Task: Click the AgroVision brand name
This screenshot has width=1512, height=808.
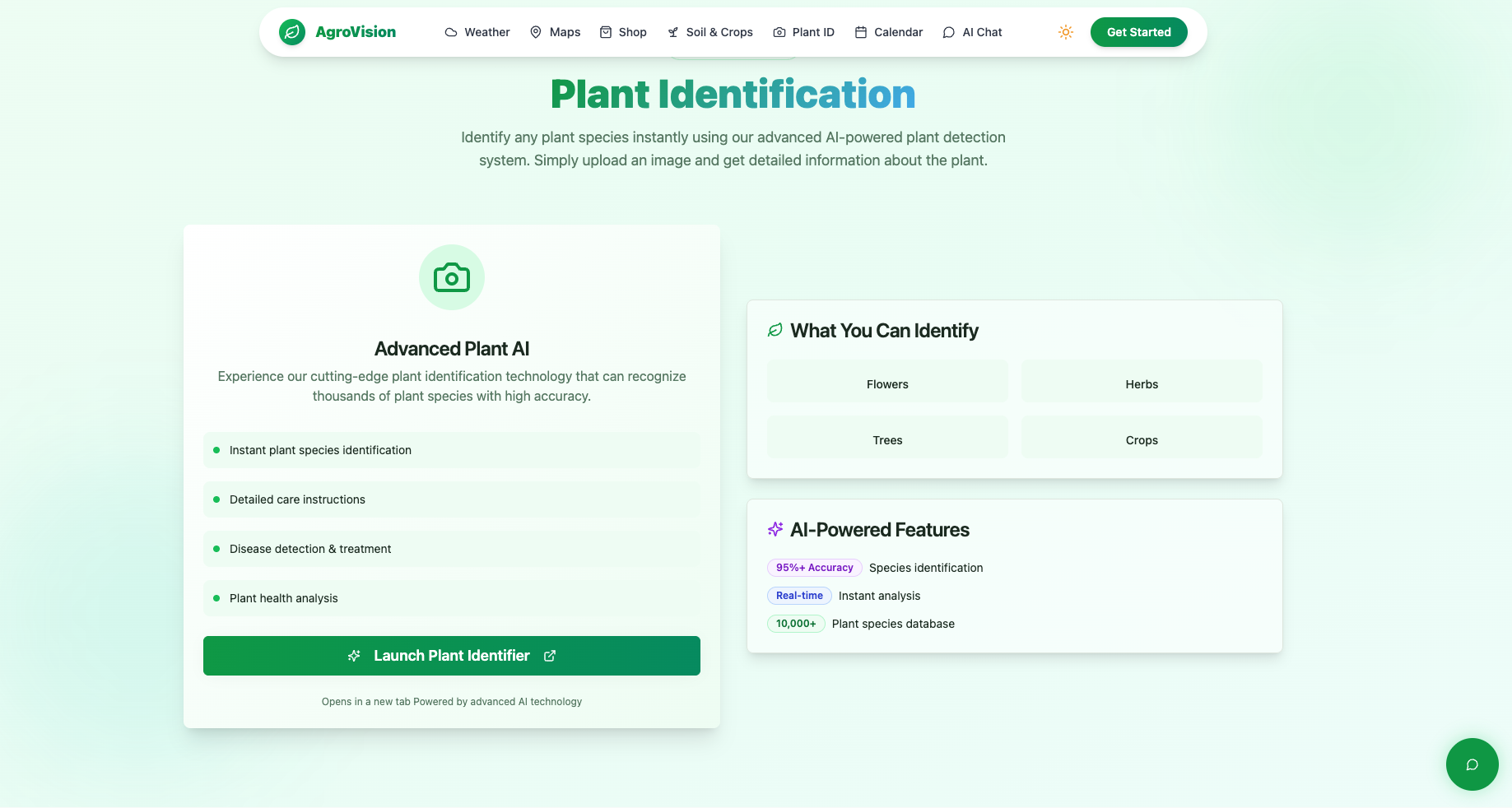Action: 356,32
